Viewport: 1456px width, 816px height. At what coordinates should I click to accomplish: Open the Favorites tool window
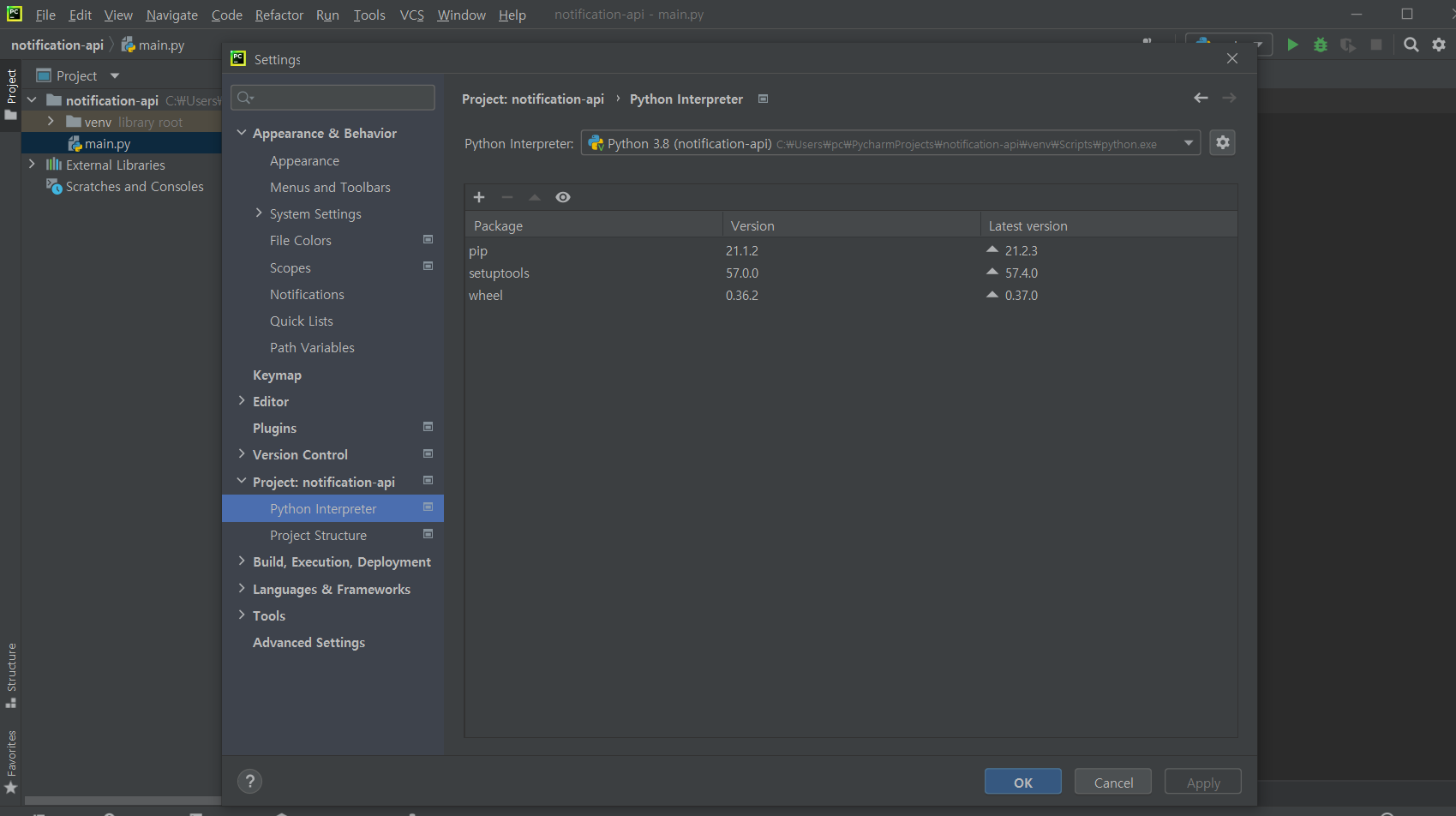point(11,762)
